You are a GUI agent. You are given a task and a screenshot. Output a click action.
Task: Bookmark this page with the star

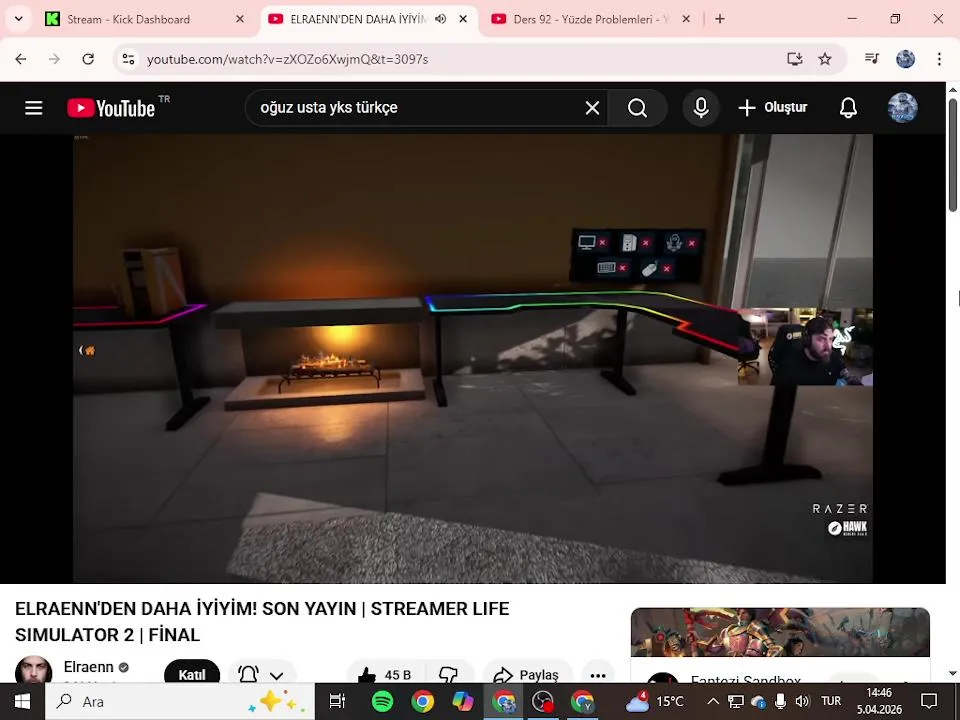(x=825, y=59)
